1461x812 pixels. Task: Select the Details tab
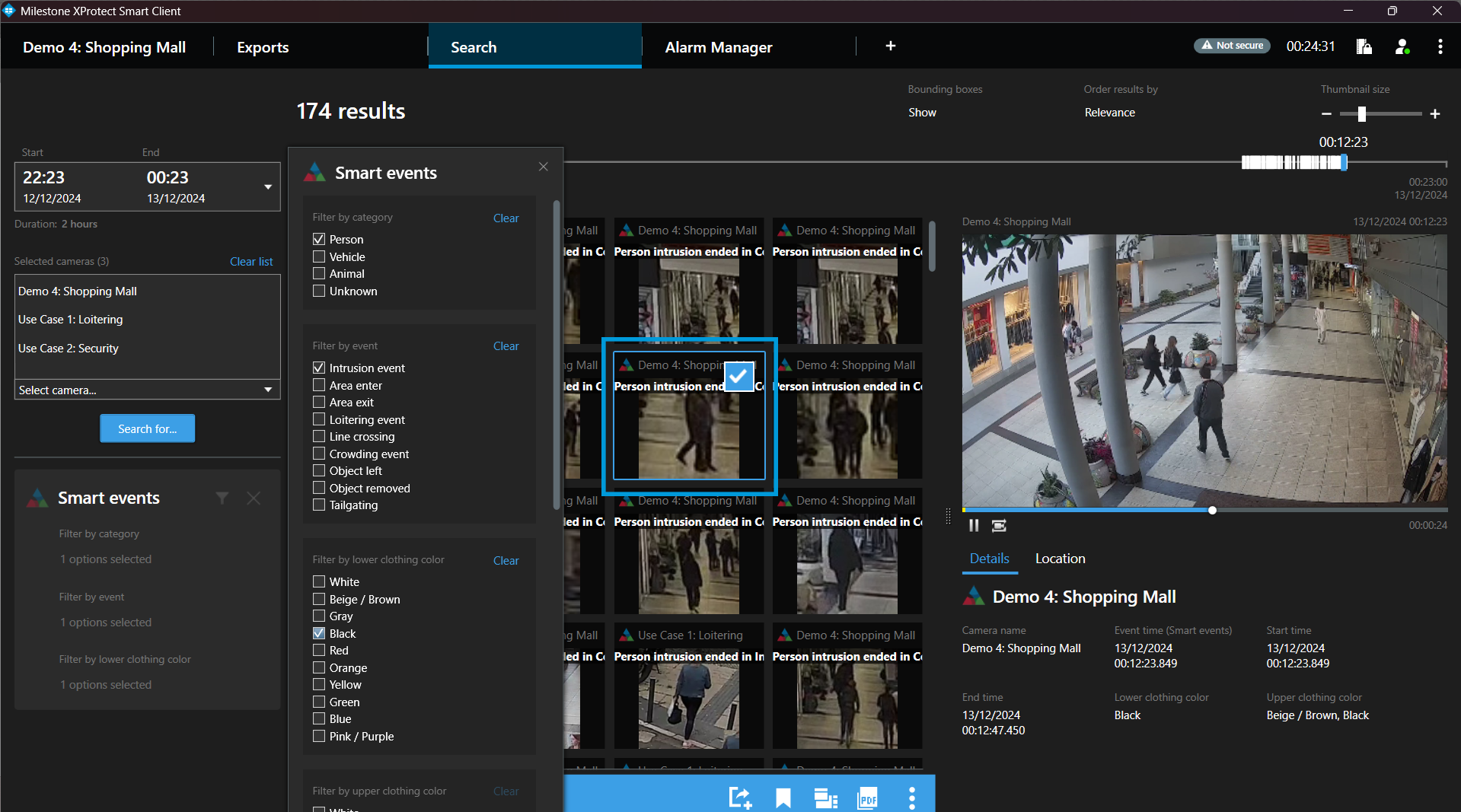pos(989,559)
